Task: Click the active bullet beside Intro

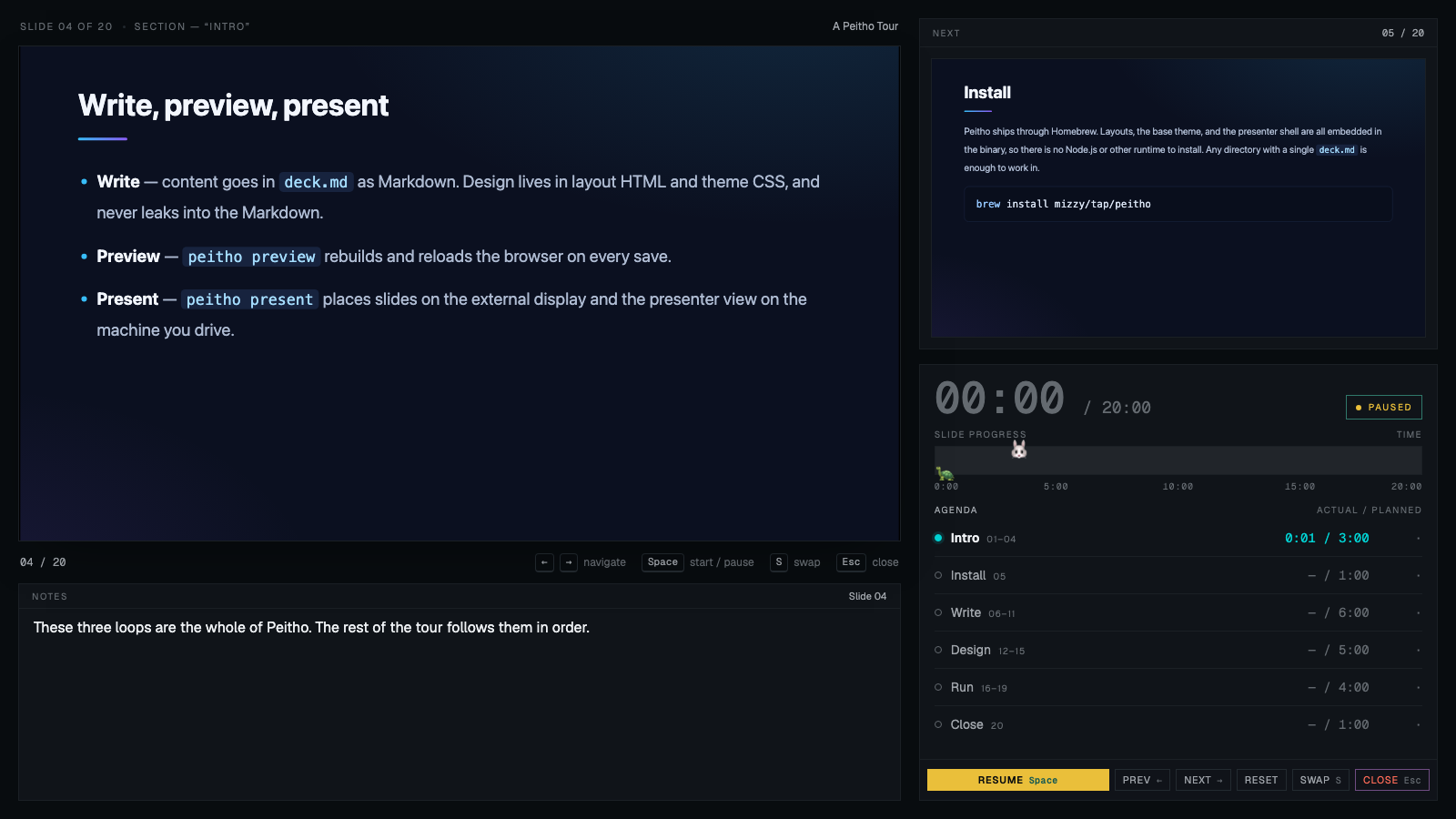Action: (x=938, y=538)
